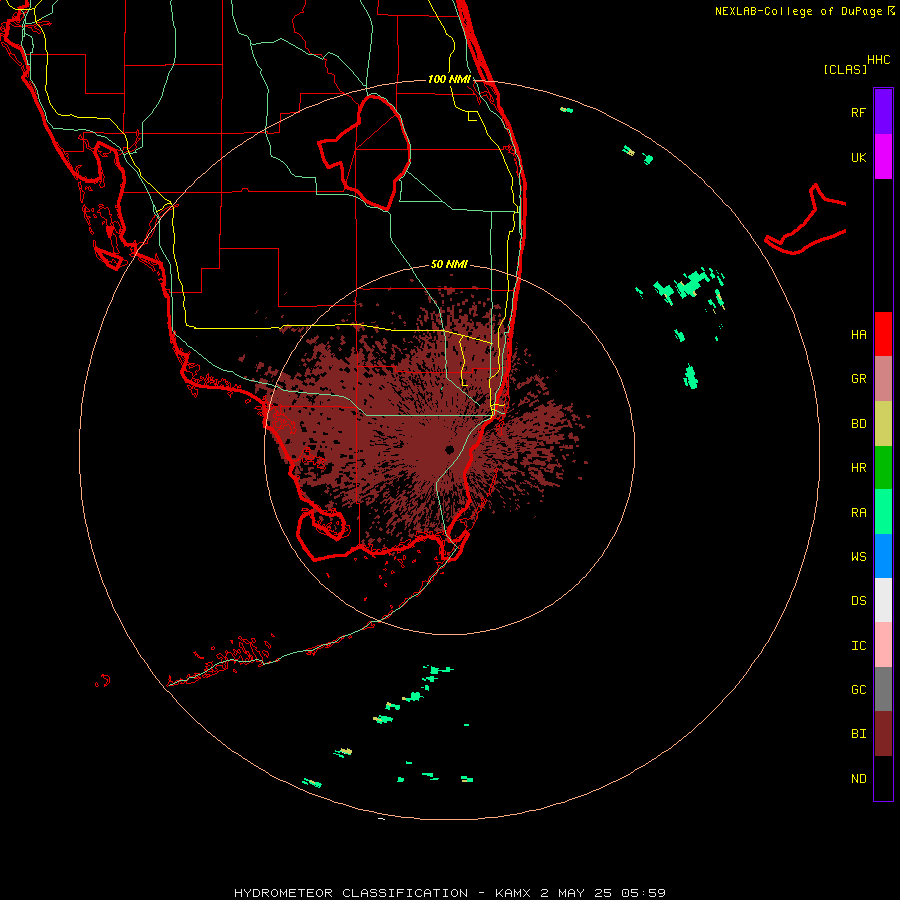Click the 100 NMI range ring label

[449, 79]
